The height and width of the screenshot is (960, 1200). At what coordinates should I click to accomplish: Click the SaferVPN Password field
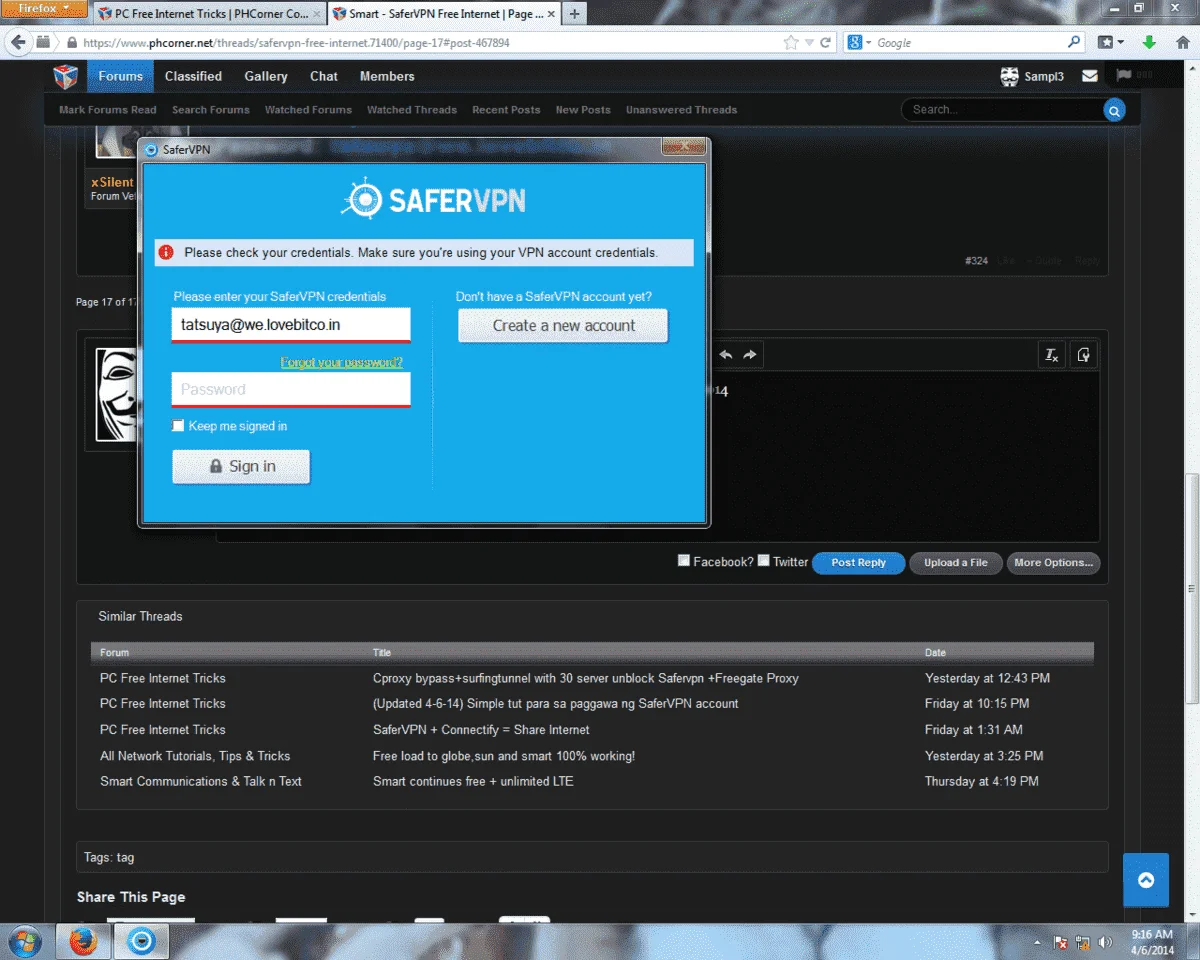coord(291,390)
